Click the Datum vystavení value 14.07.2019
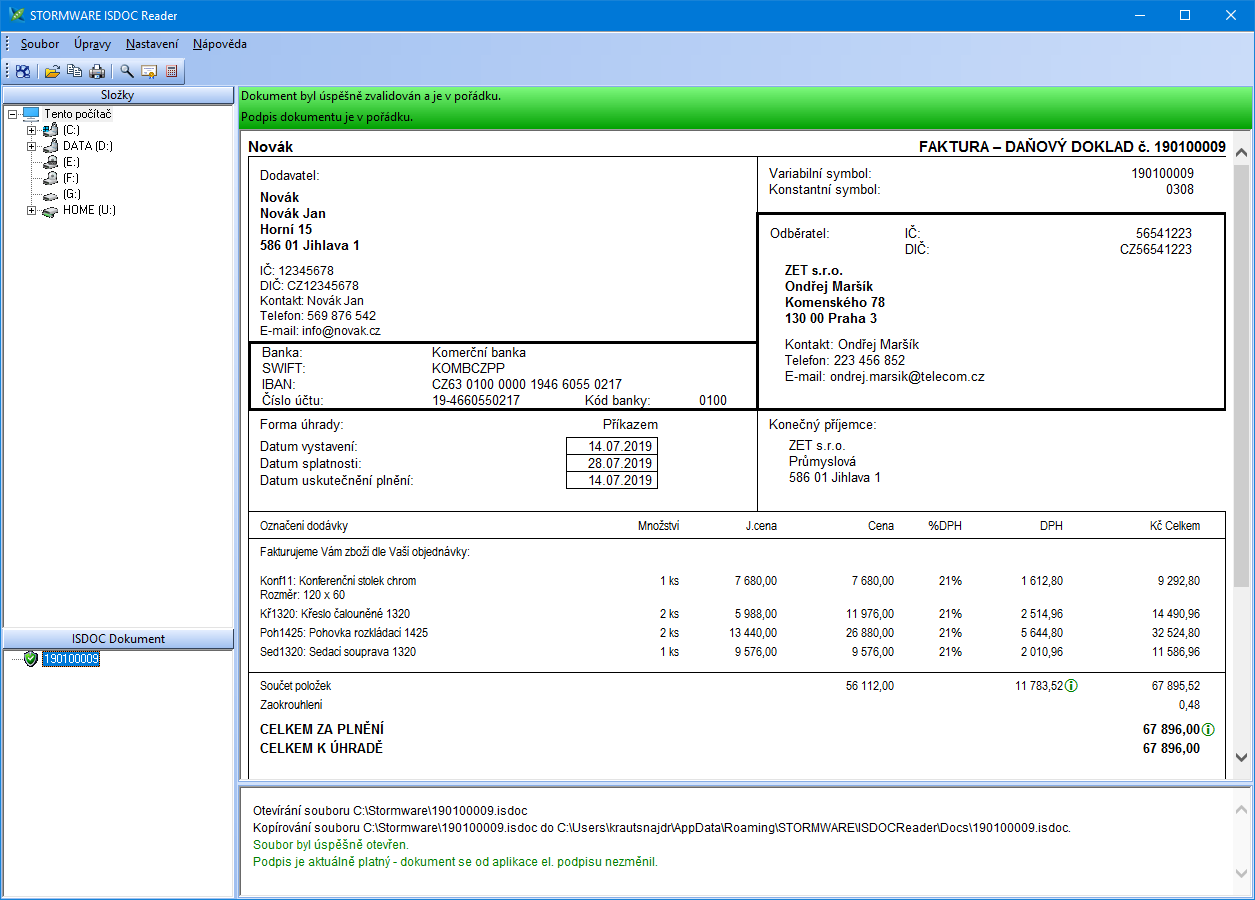 point(612,447)
